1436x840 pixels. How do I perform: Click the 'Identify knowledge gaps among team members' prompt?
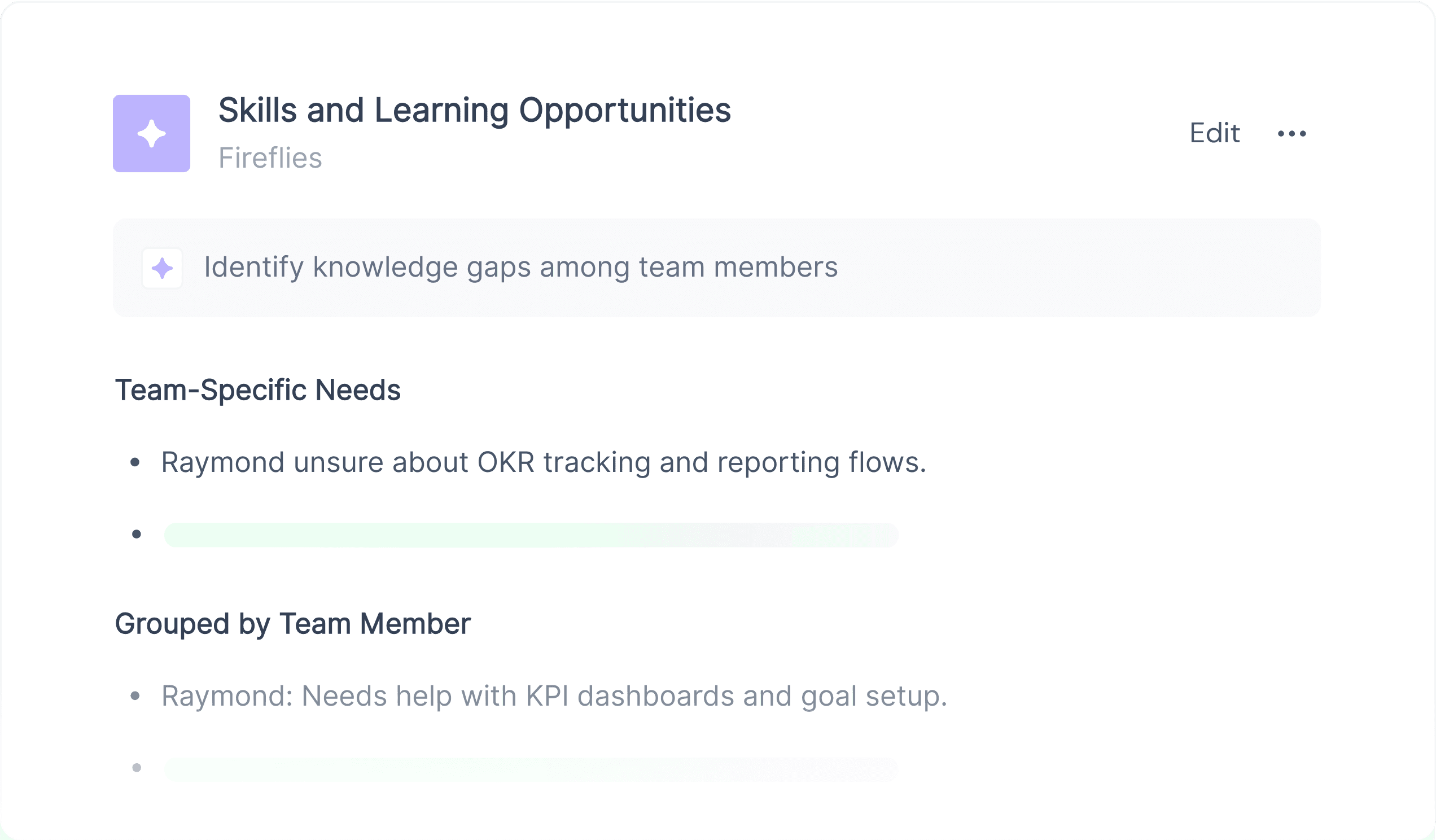(x=521, y=266)
